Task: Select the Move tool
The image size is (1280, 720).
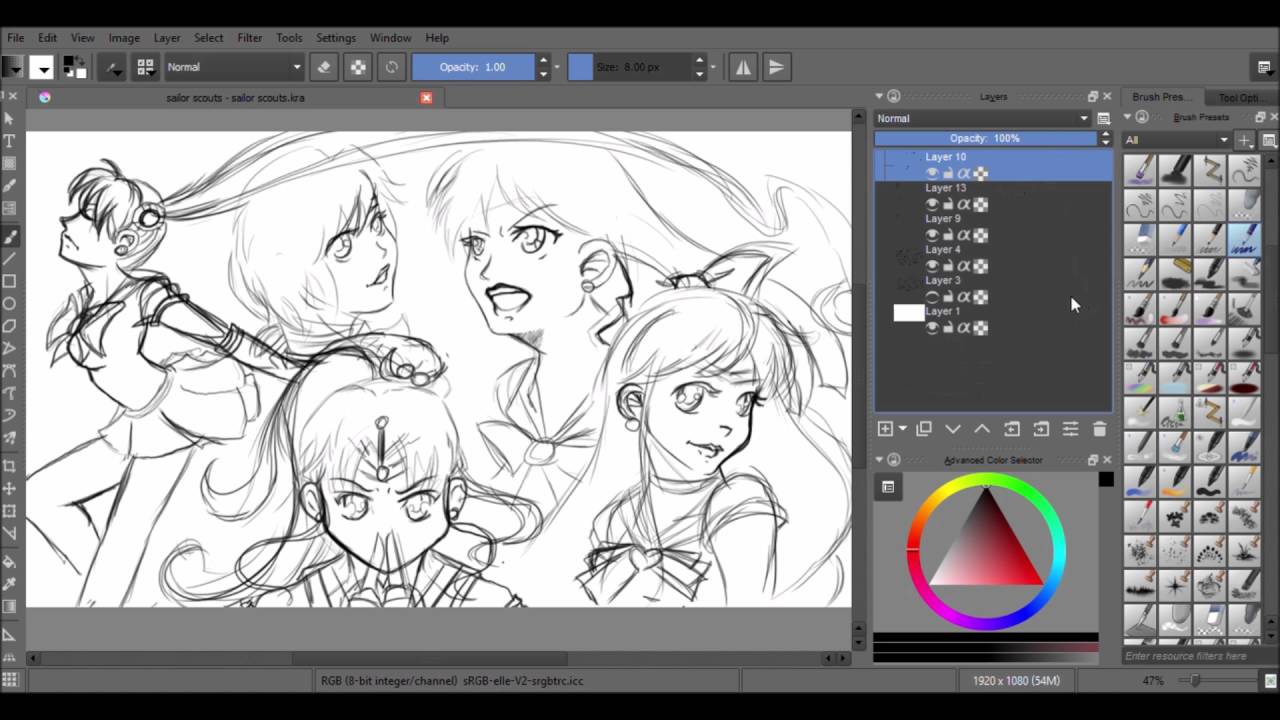Action: [x=10, y=489]
